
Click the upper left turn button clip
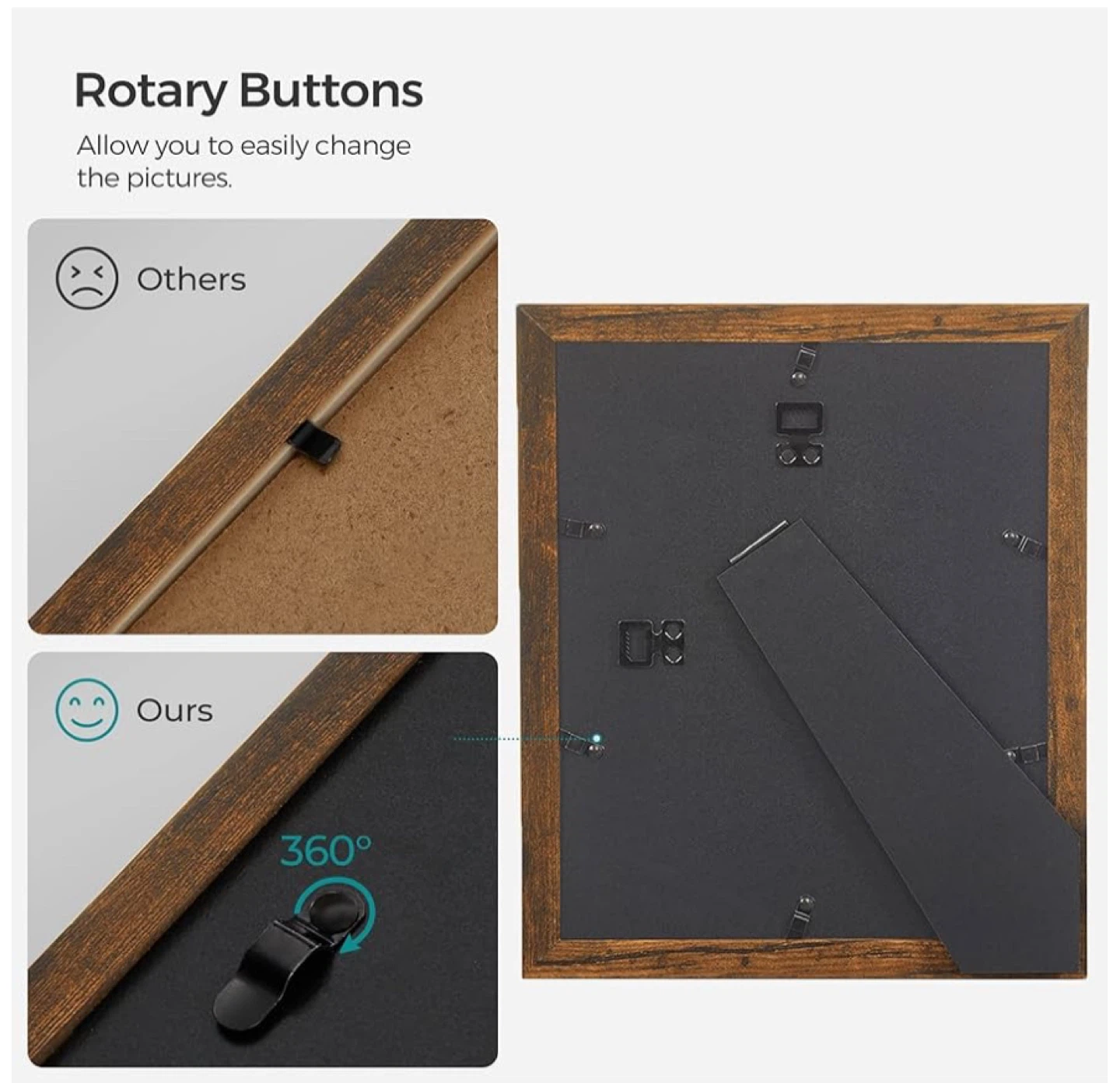tap(583, 529)
